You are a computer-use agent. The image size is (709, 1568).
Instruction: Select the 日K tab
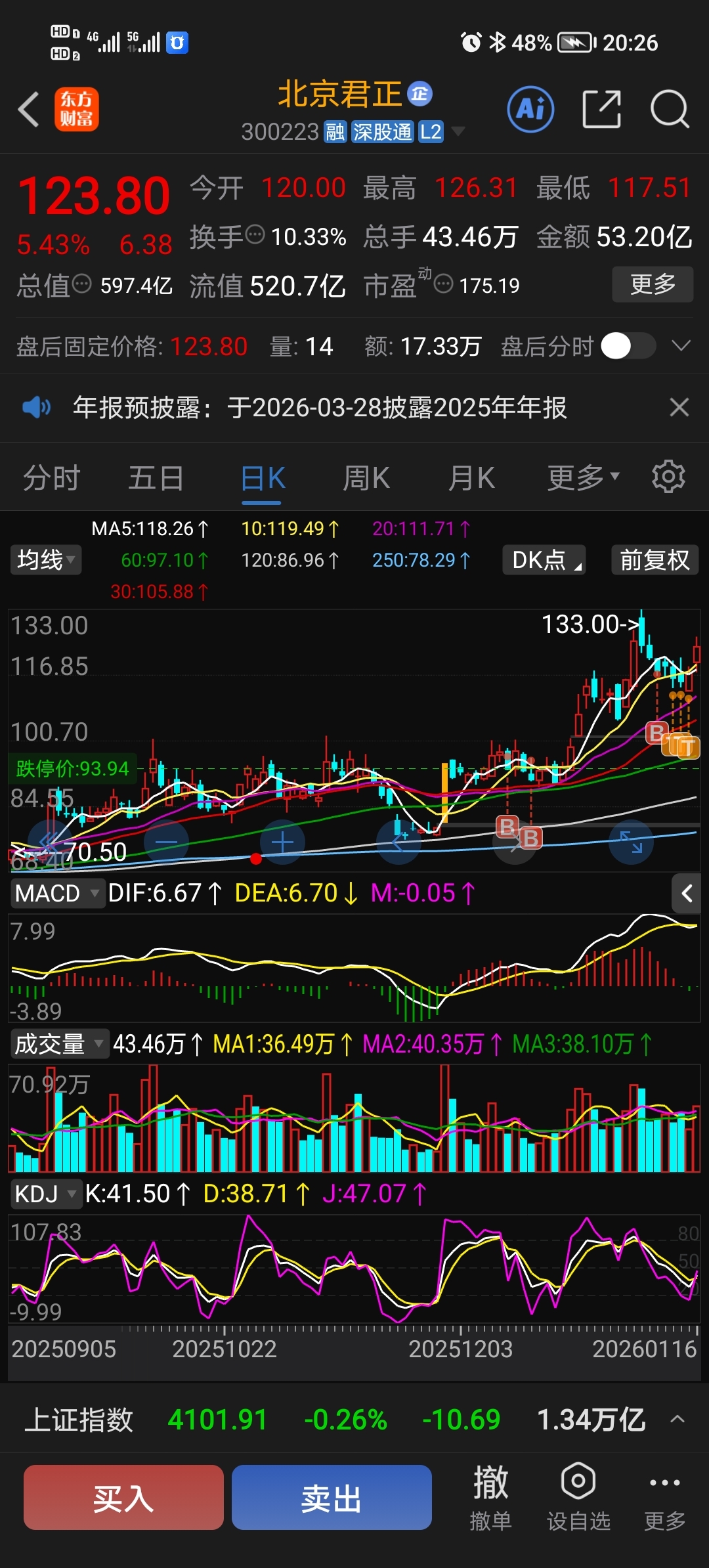(x=262, y=477)
